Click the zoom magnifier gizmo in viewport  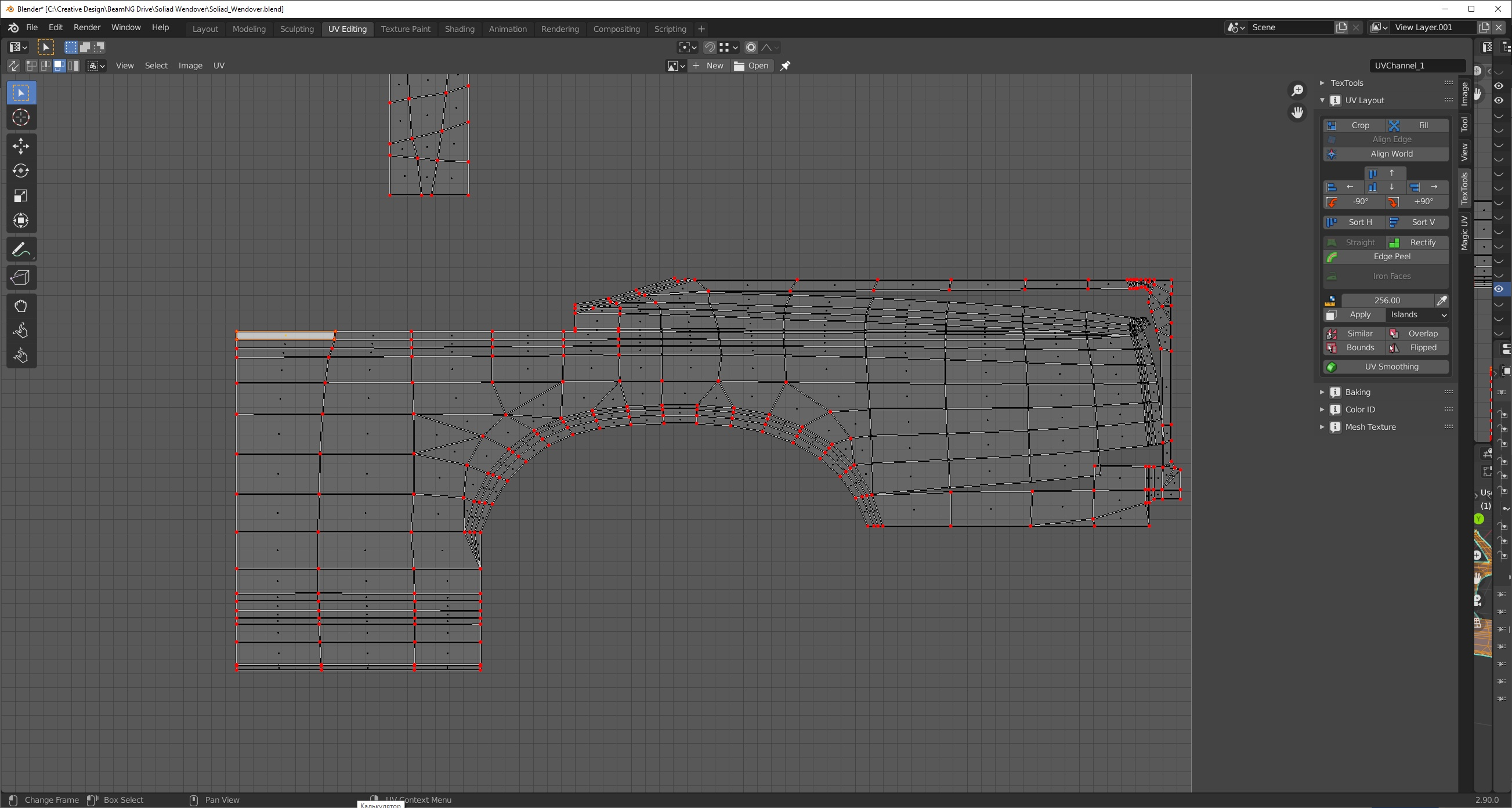click(x=1297, y=90)
